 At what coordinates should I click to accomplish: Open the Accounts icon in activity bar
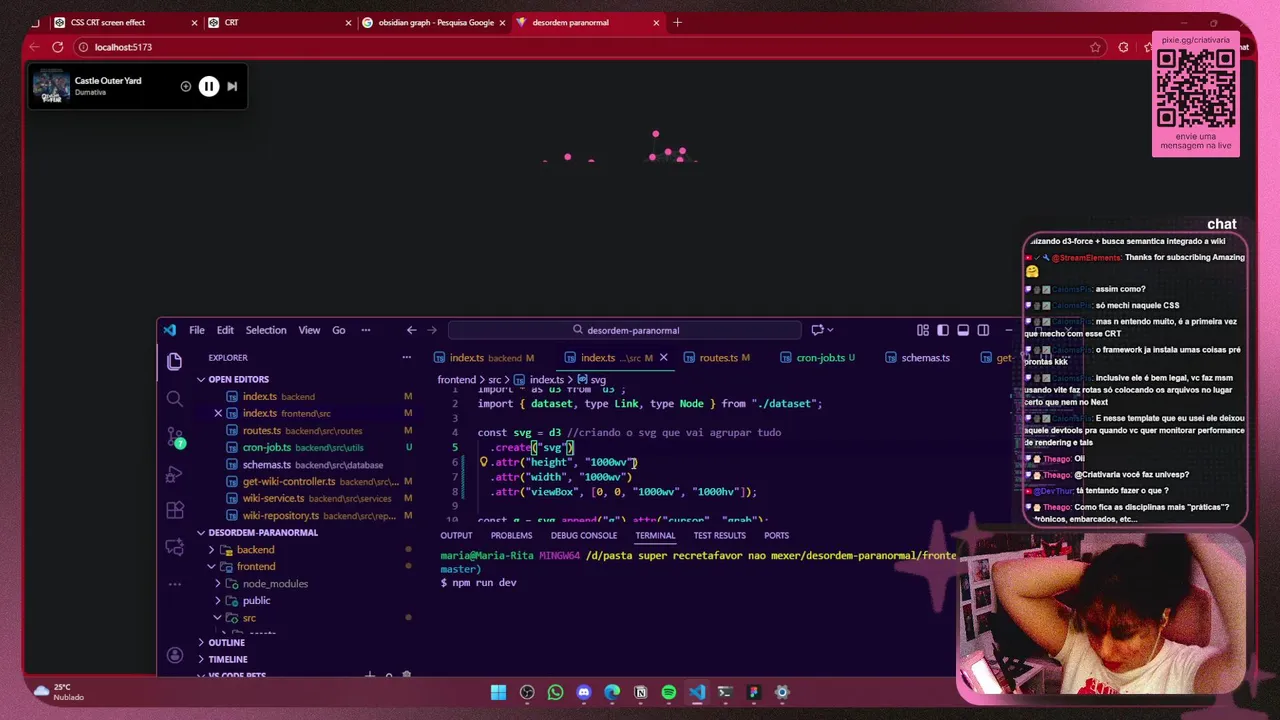tap(174, 655)
